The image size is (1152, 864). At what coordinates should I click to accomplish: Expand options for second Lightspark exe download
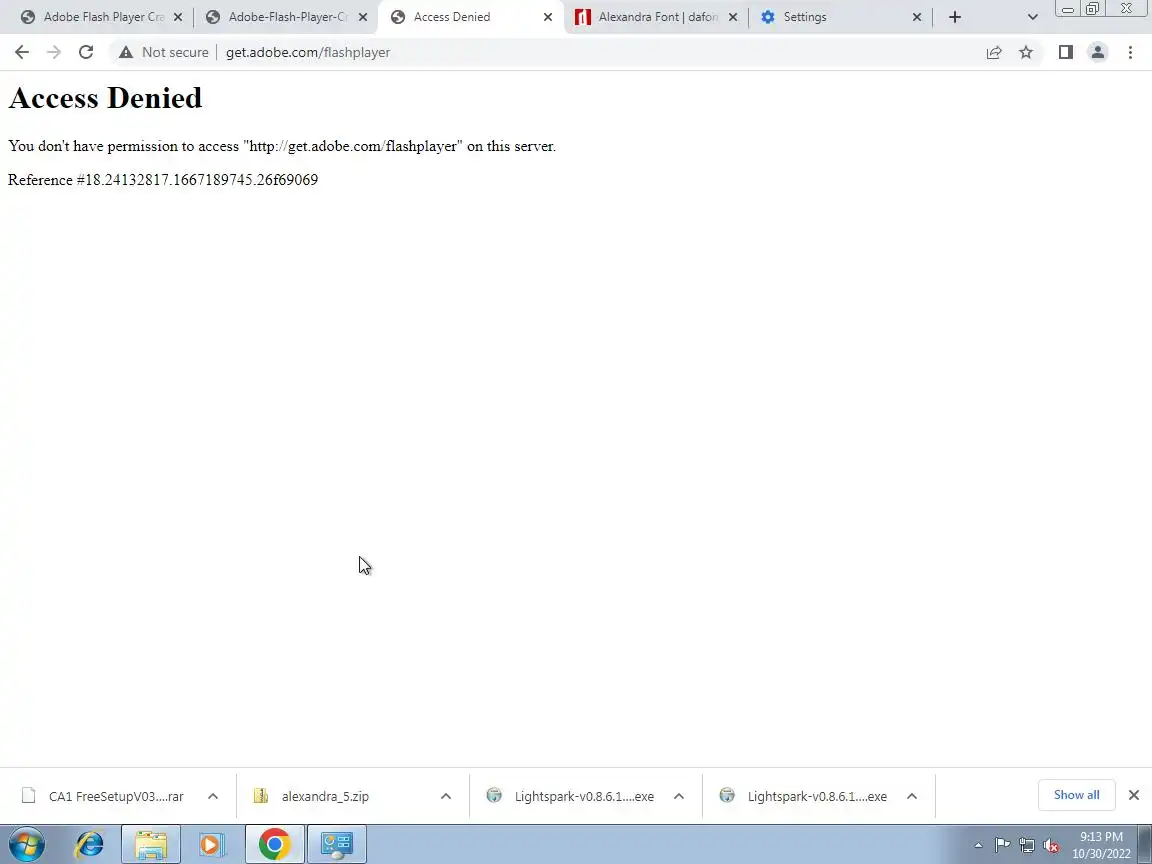(912, 796)
